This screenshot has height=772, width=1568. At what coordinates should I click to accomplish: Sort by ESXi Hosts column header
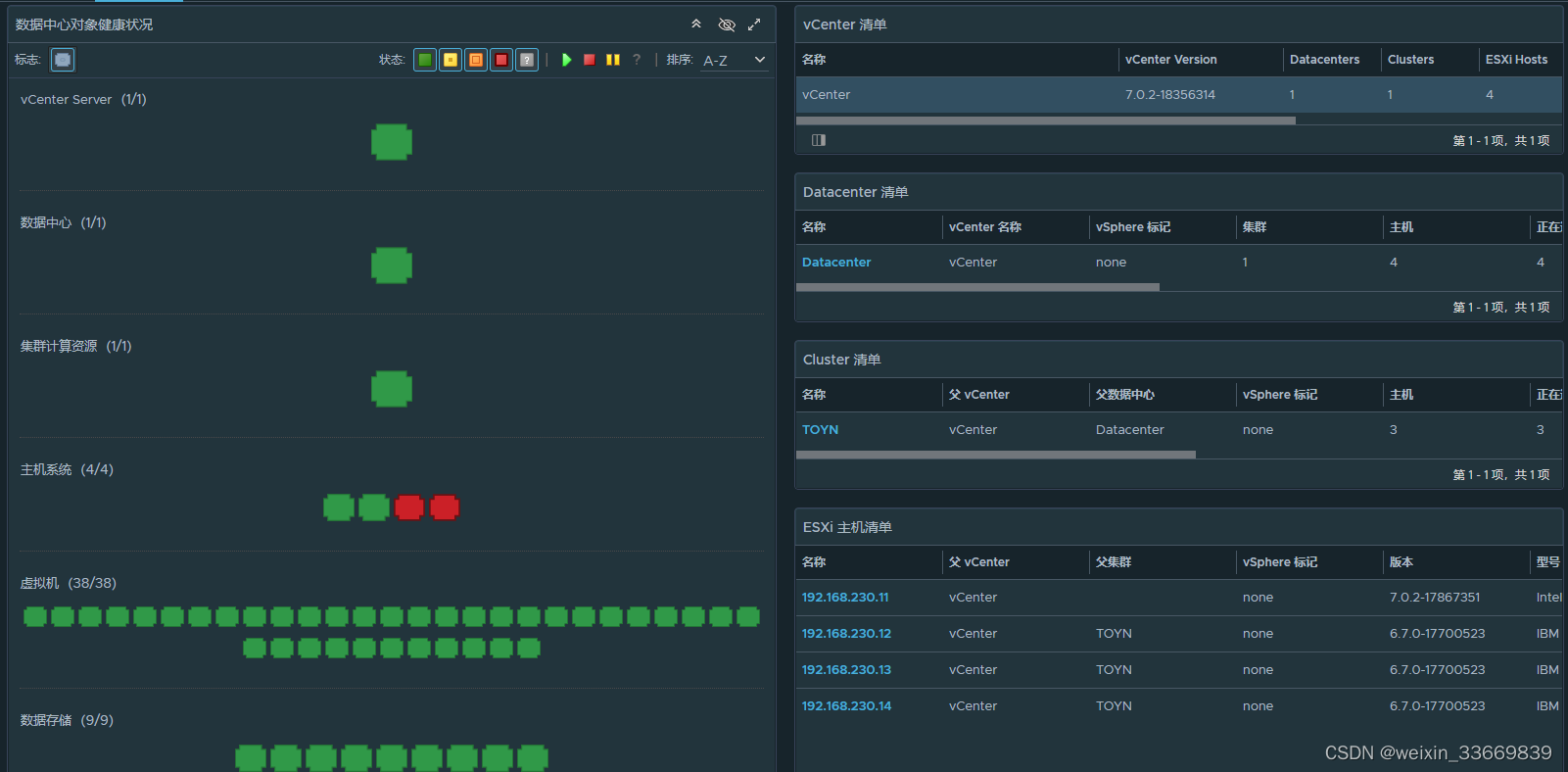[x=1517, y=60]
